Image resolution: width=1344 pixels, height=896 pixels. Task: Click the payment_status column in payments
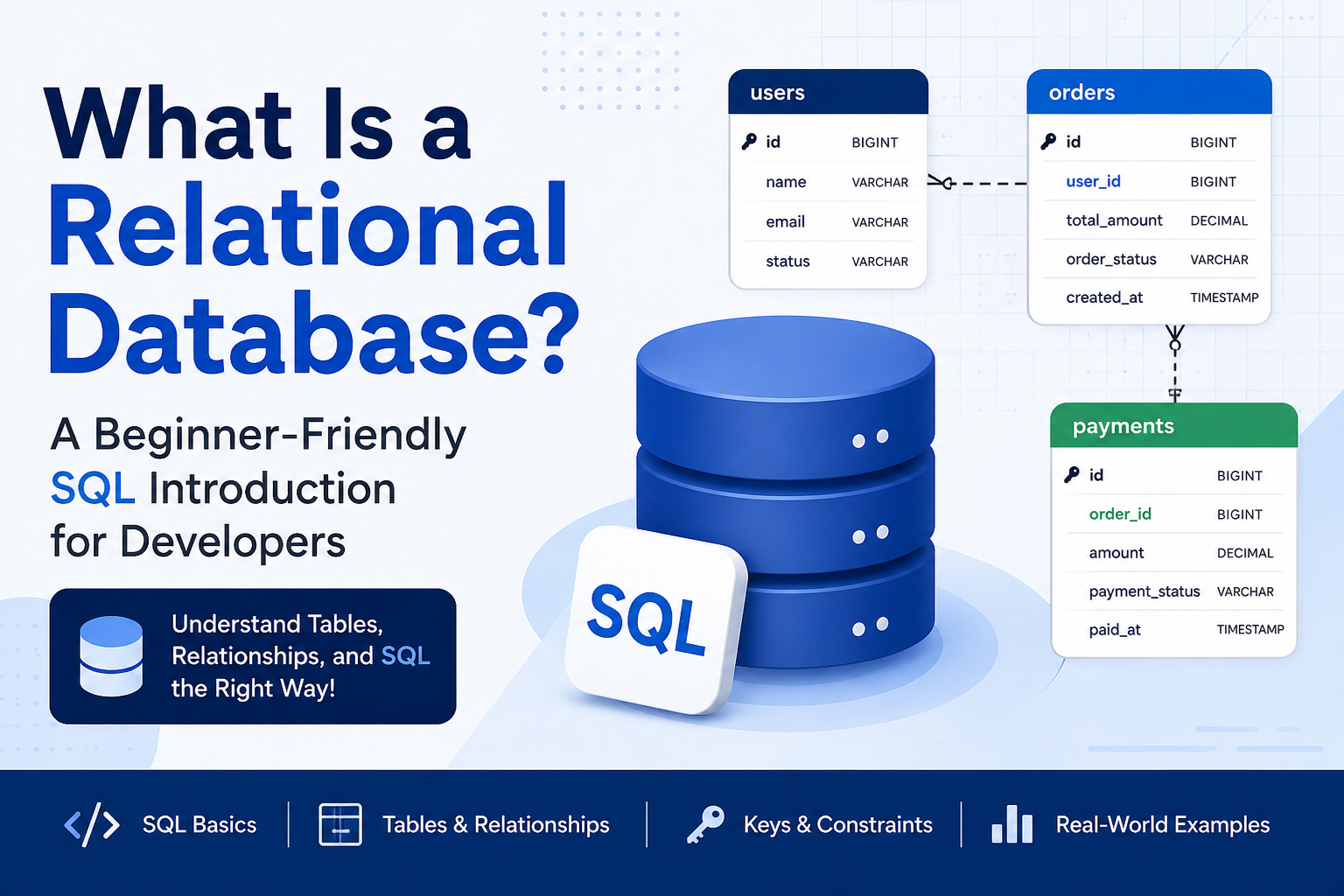pos(1144,591)
